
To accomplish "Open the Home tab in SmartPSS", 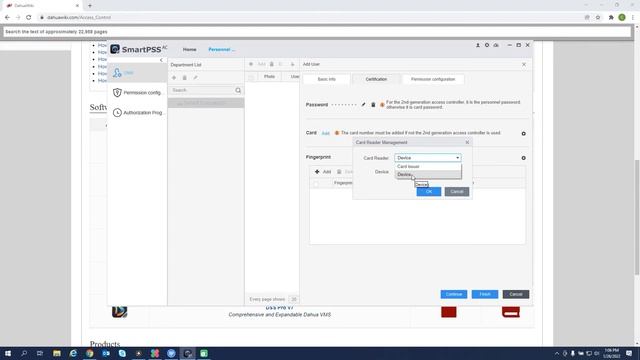I will pyautogui.click(x=189, y=49).
